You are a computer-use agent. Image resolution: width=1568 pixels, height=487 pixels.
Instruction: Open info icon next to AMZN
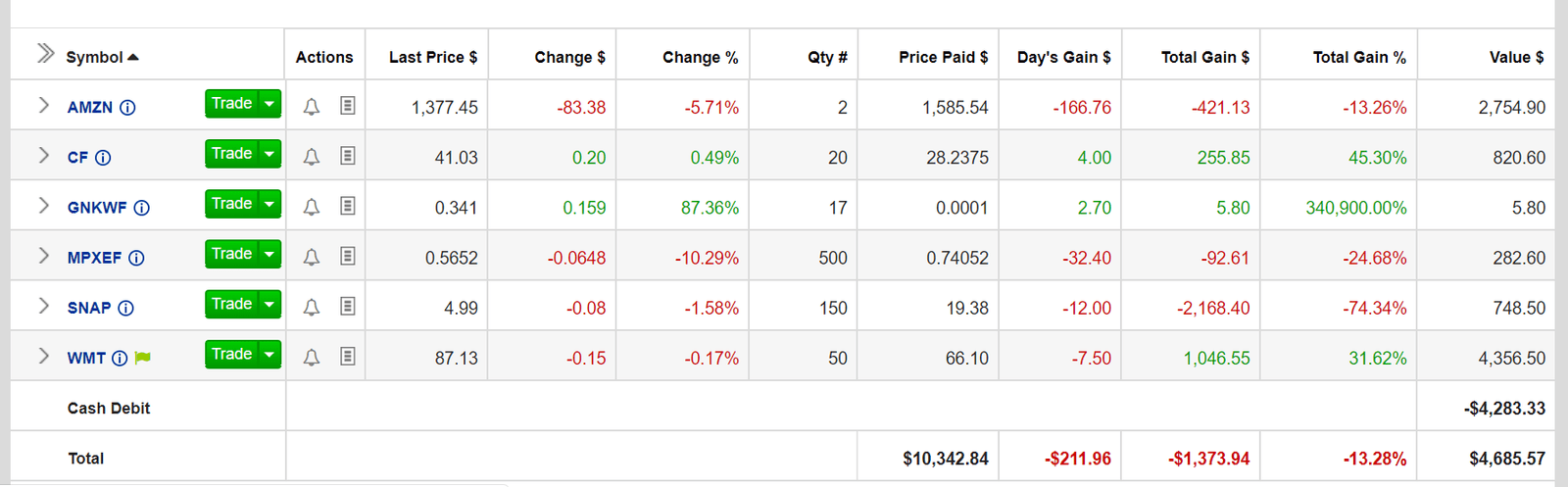click(x=127, y=108)
